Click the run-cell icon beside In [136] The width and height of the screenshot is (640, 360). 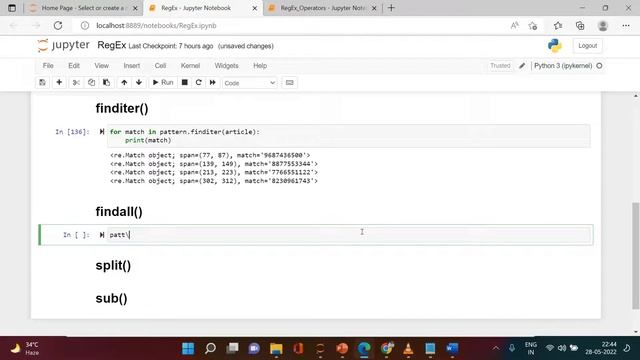pyautogui.click(x=102, y=131)
